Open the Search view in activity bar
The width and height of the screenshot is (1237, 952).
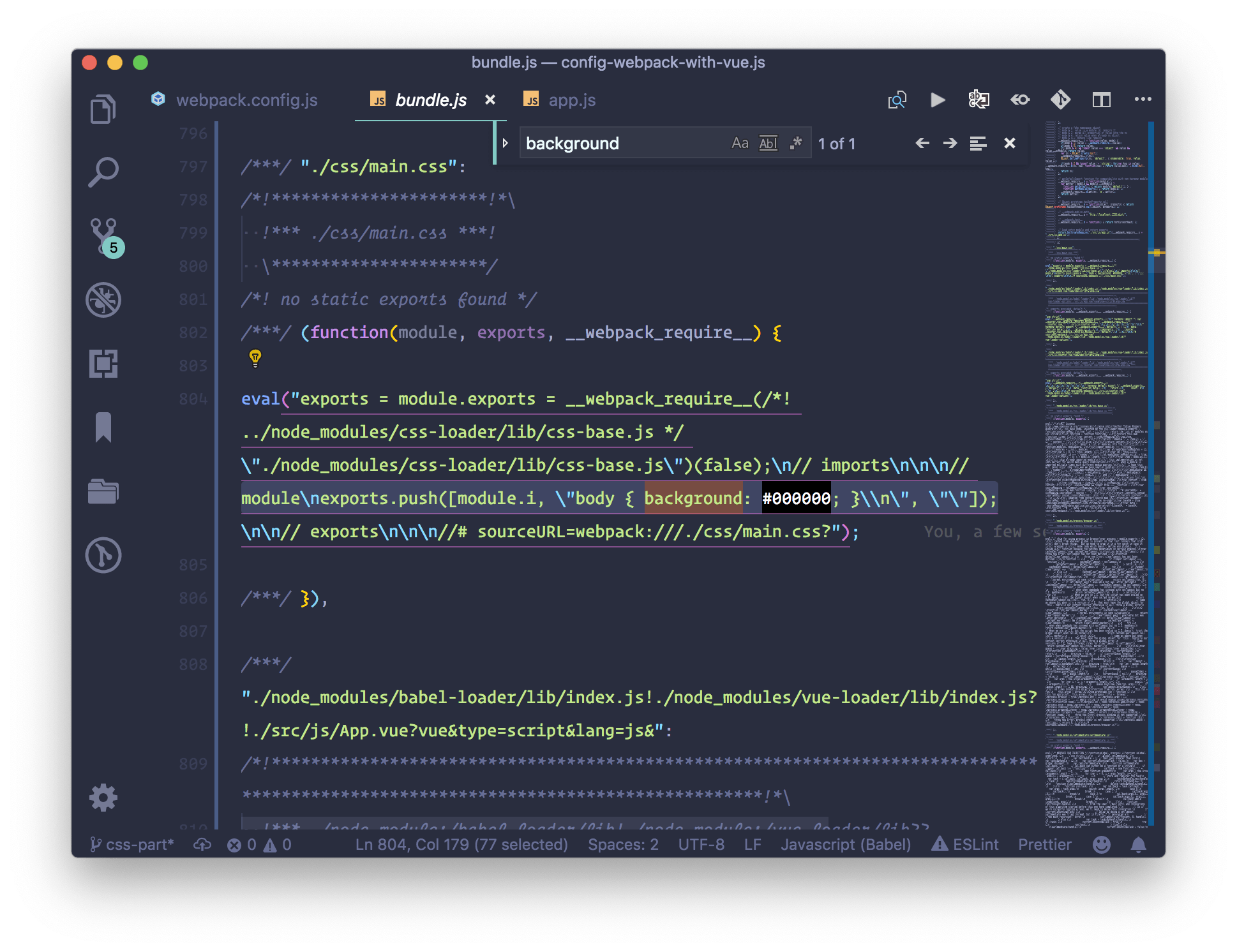click(x=103, y=172)
